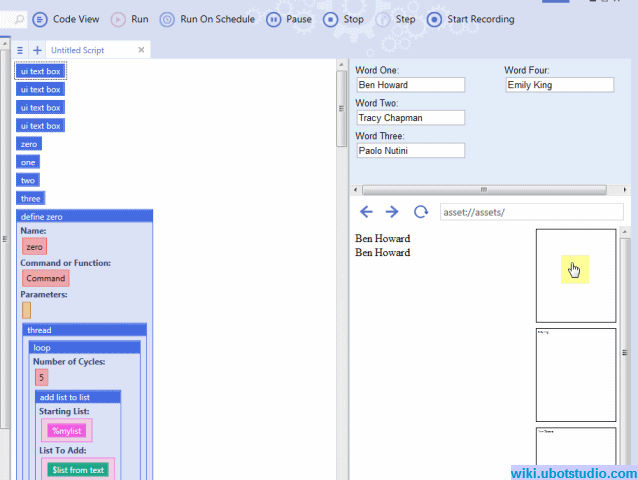Click the script panel vertical scrollbar thumb
This screenshot has width=638, height=480.
tap(341, 108)
